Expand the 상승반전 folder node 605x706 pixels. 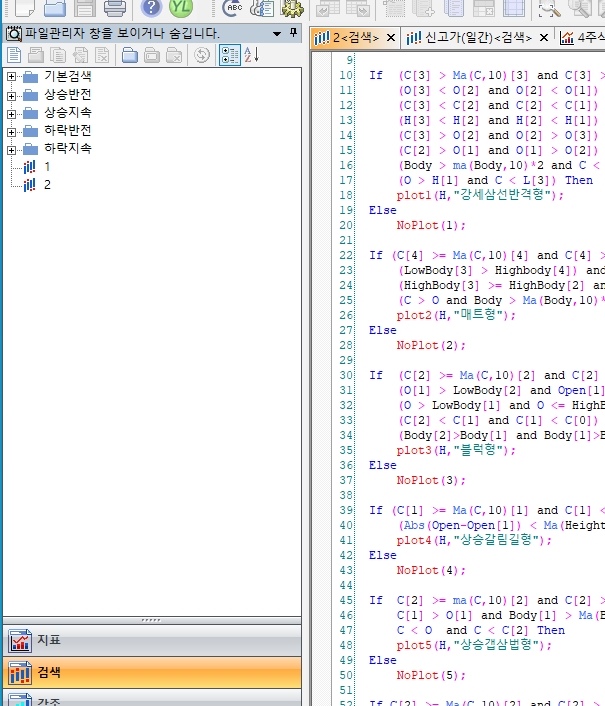pyautogui.click(x=12, y=95)
